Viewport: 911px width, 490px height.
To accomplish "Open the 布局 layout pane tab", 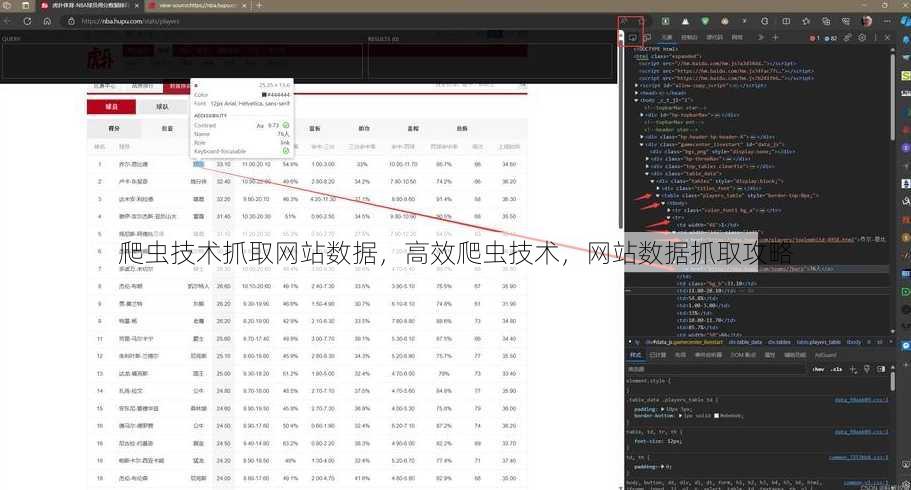I will coord(680,355).
